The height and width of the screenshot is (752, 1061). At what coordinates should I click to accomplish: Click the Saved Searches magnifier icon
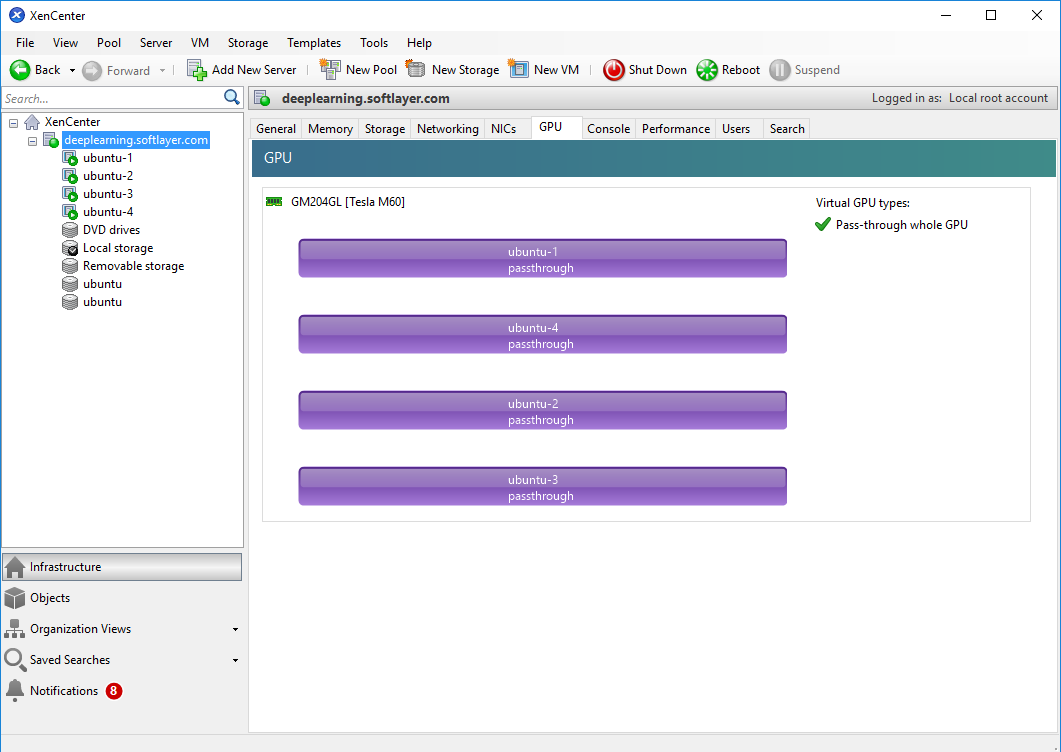(x=15, y=660)
